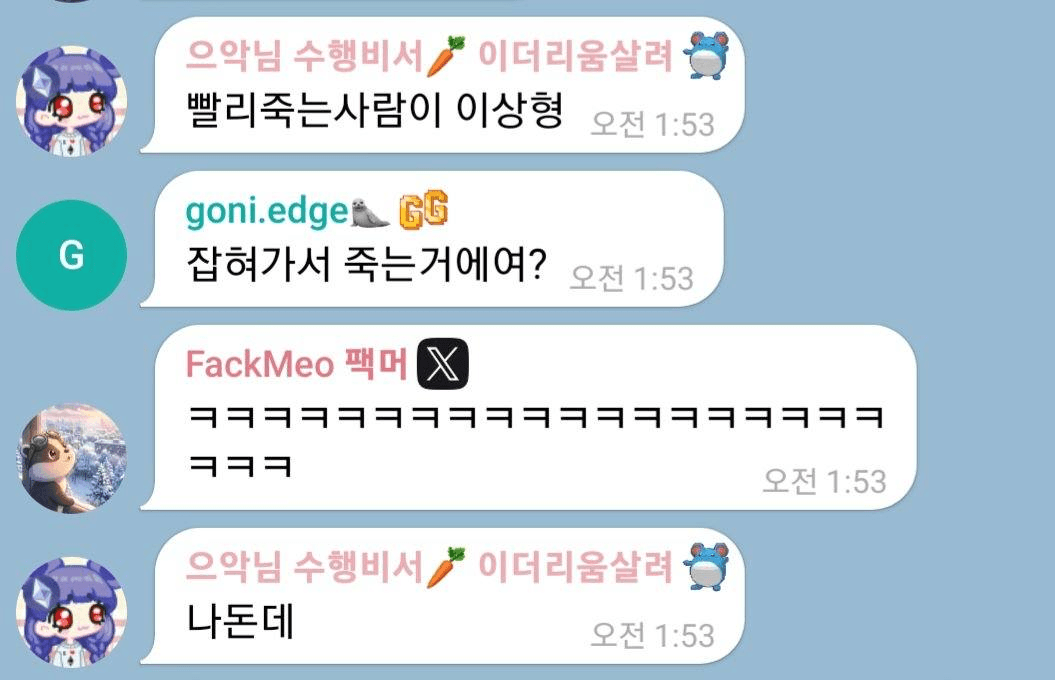Screen dimensions: 1055x680
Task: Select the message "잡혀가서 죽는거에여?"
Action: tap(367, 264)
